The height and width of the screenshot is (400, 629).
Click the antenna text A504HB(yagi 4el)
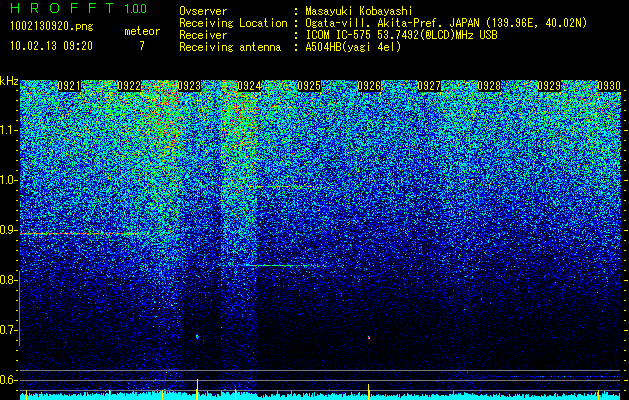click(353, 47)
